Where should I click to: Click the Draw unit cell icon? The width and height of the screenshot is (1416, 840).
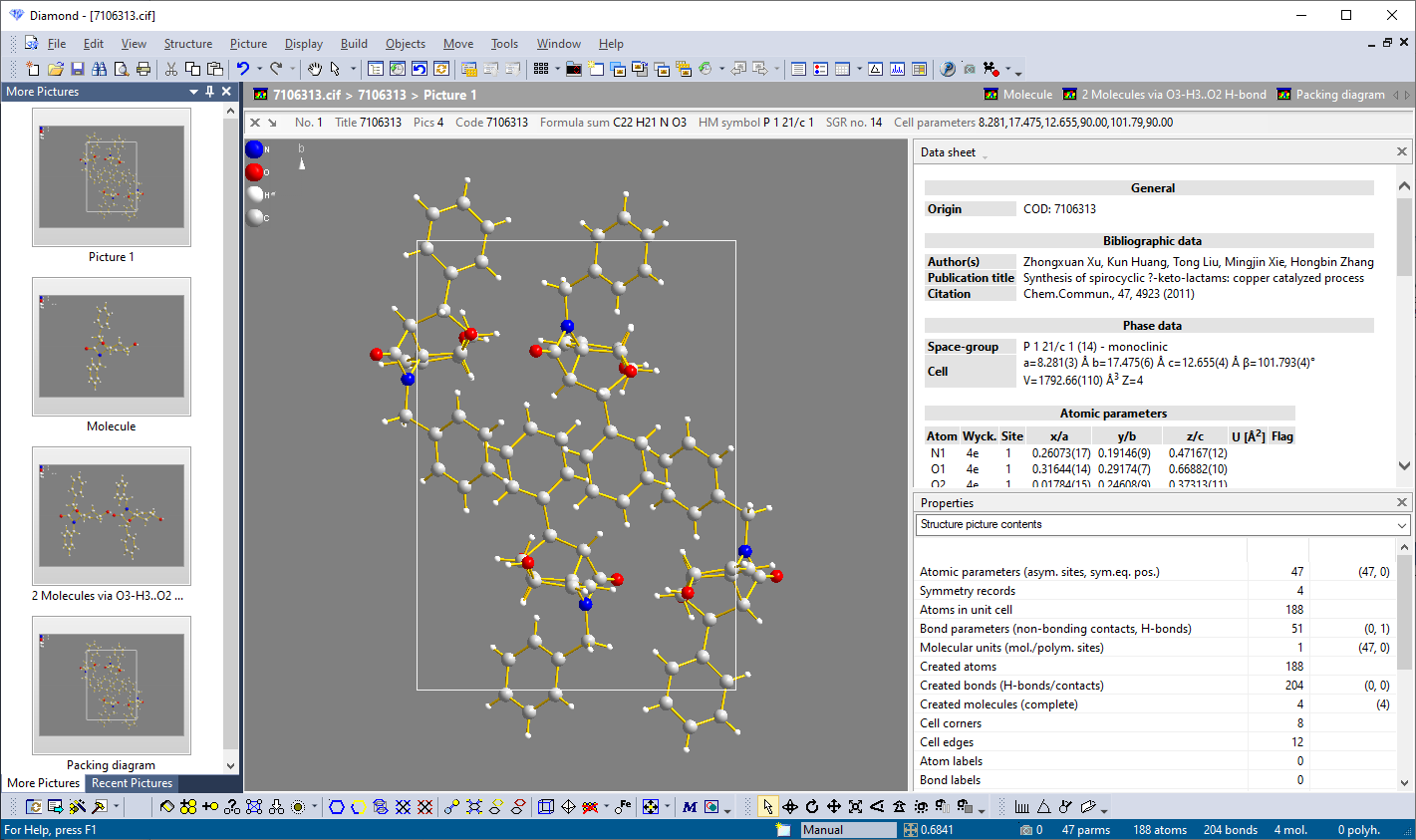tap(544, 807)
